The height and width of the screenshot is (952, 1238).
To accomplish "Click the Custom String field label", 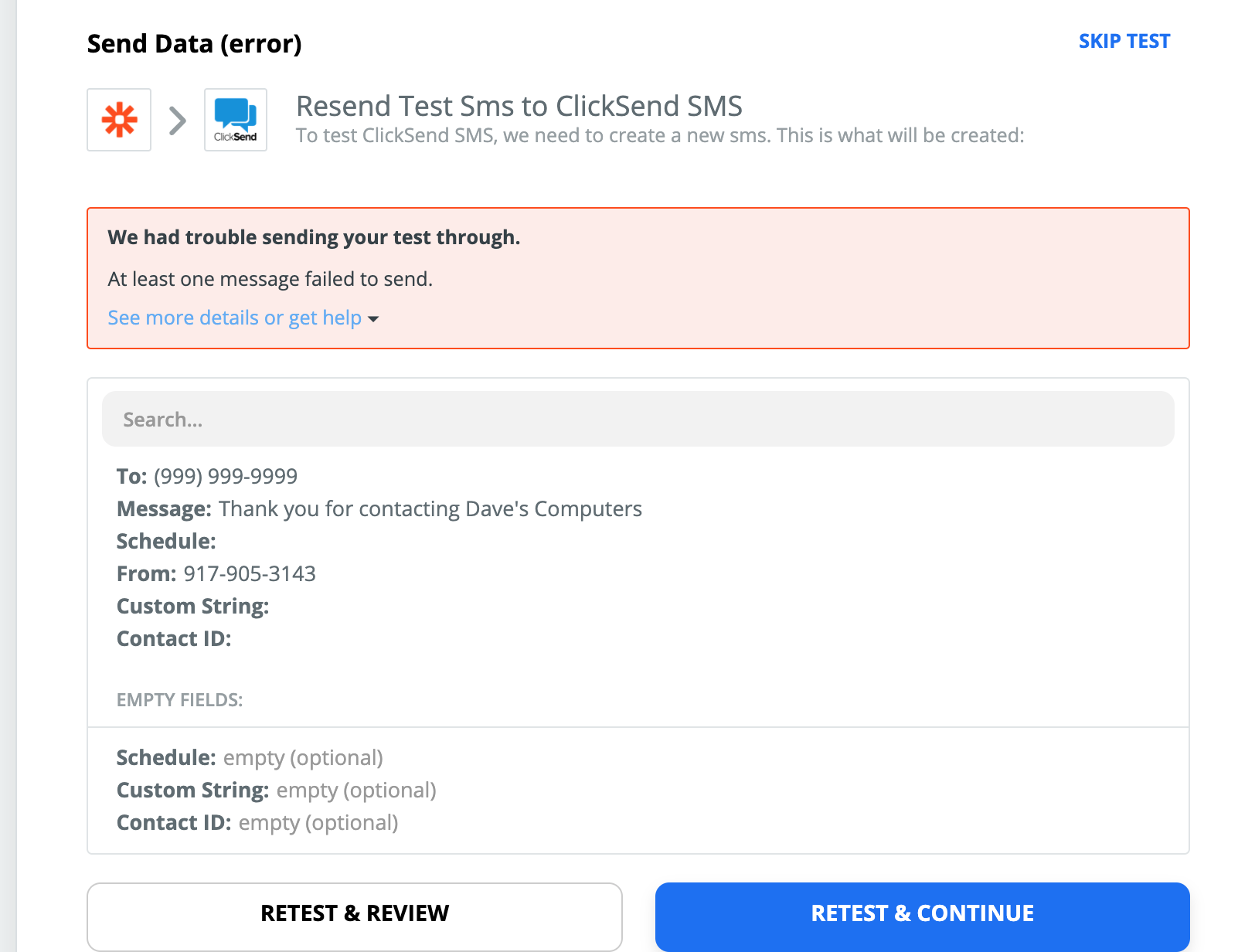I will (193, 606).
